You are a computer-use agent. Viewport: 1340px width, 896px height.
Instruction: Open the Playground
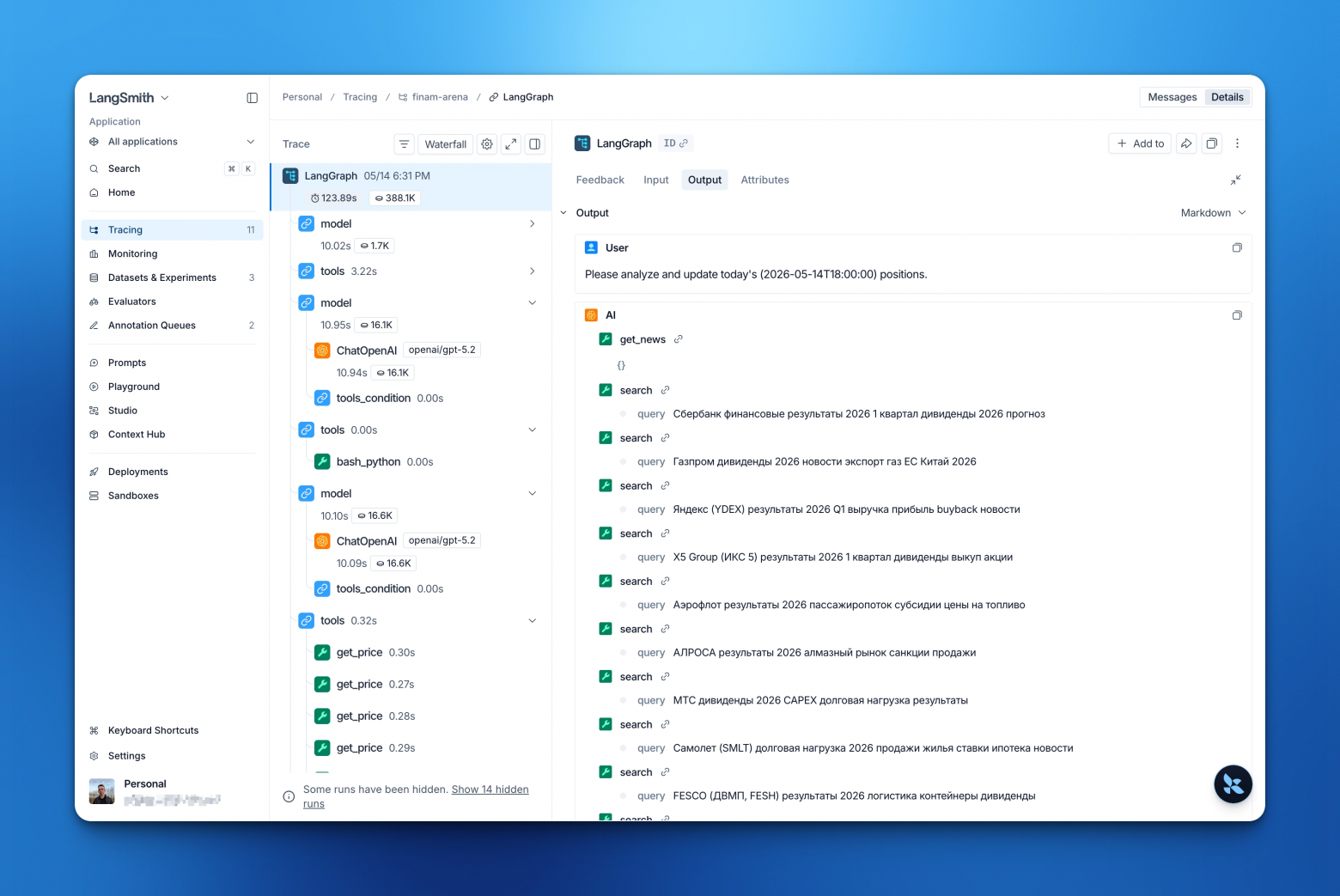pos(172,387)
